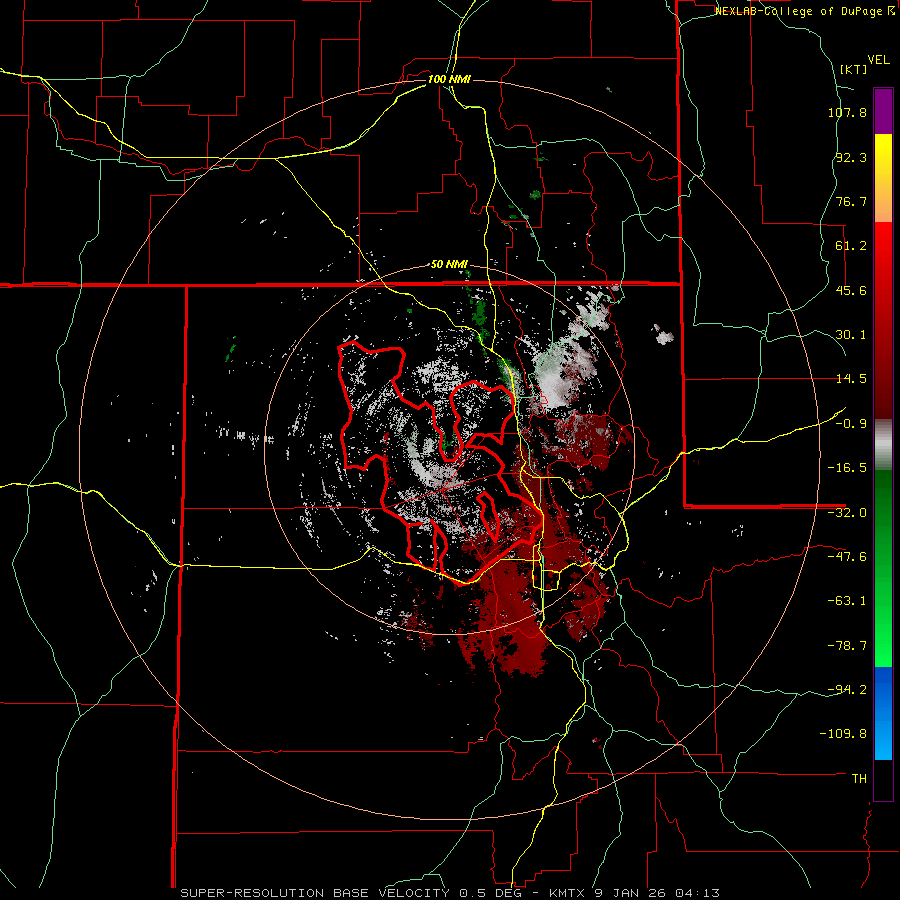Select the -16.5 legend value

click(847, 468)
